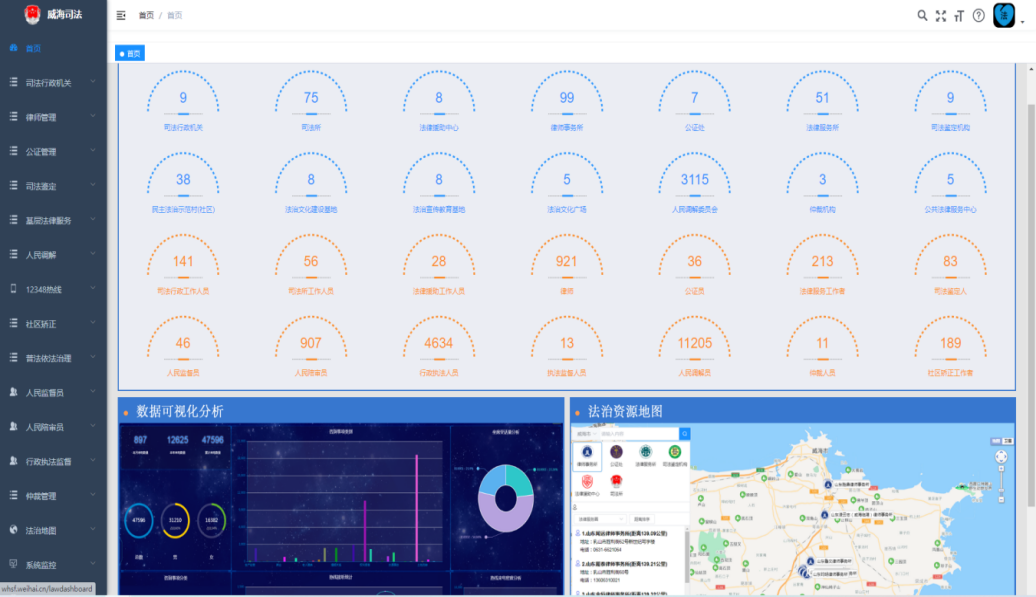Open the help question mark icon
The height and width of the screenshot is (597, 1036).
978,15
